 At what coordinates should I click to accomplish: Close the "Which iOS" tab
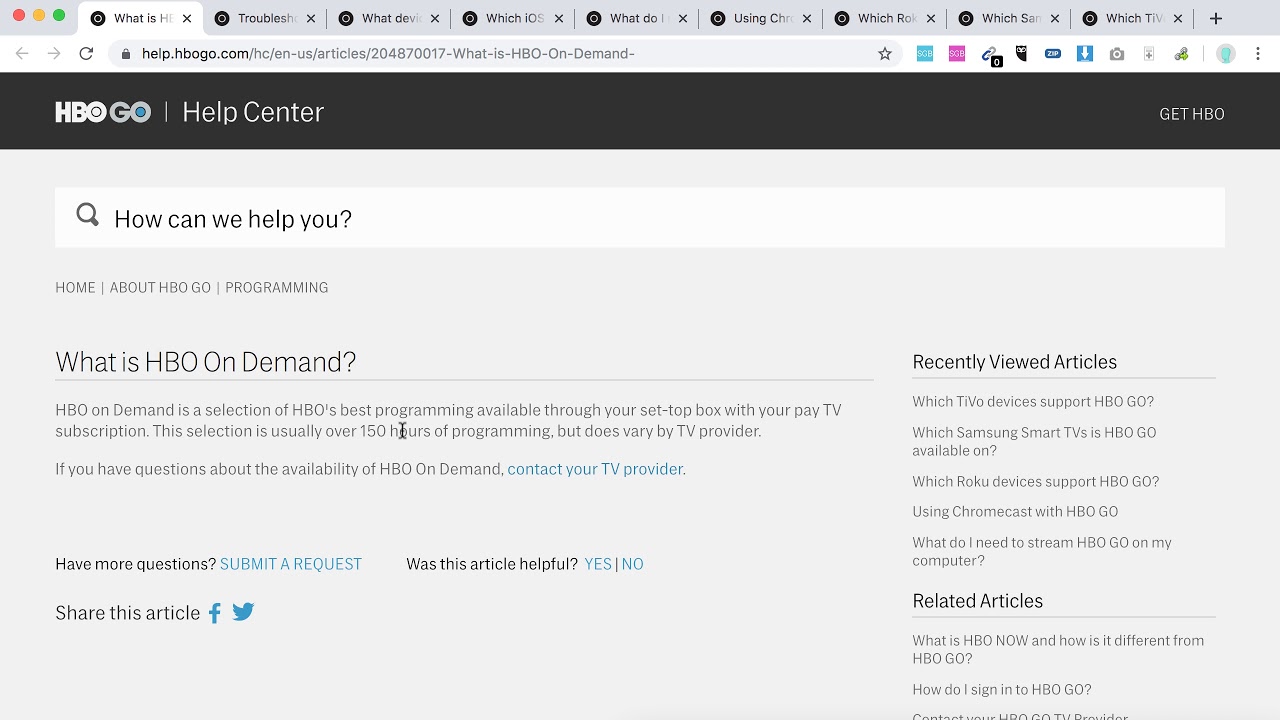559,18
